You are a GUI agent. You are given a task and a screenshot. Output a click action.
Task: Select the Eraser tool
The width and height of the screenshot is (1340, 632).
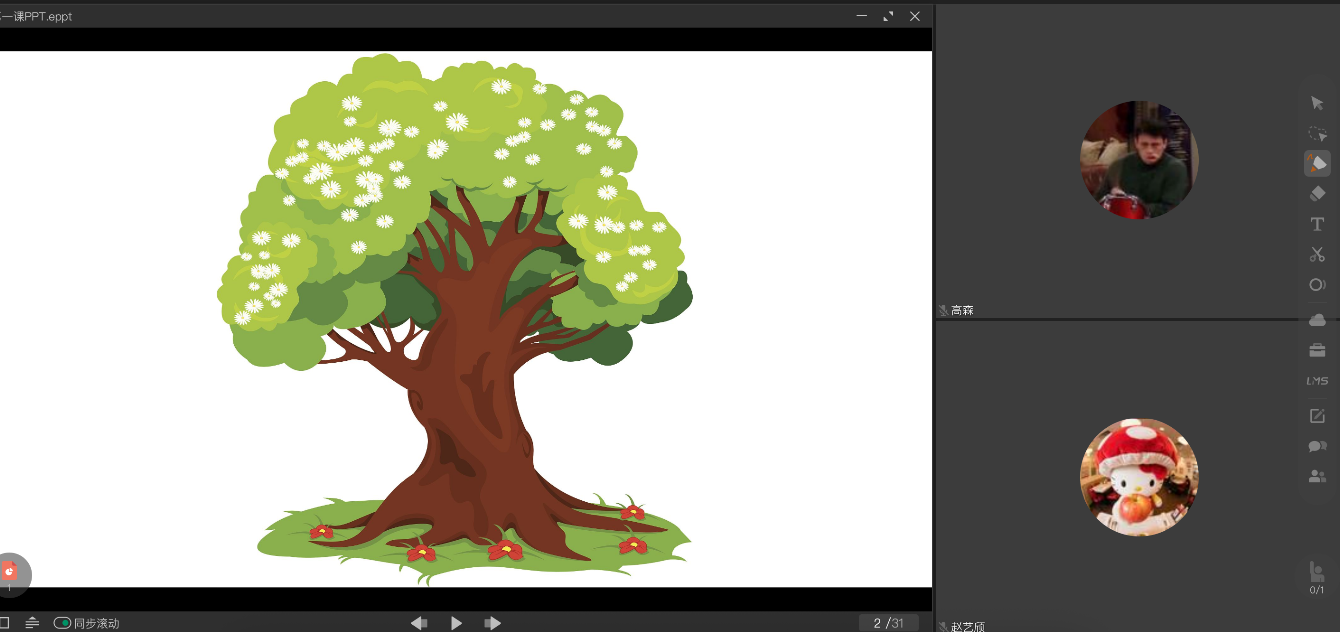pos(1317,194)
